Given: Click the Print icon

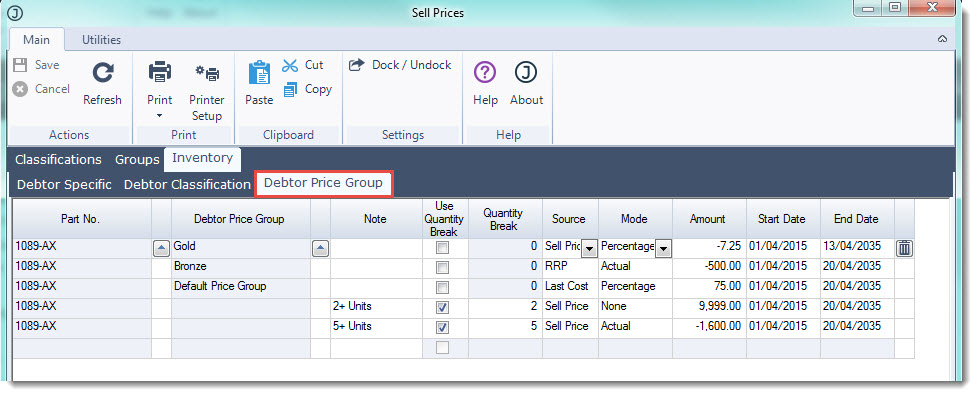Looking at the screenshot, I should 160,72.
